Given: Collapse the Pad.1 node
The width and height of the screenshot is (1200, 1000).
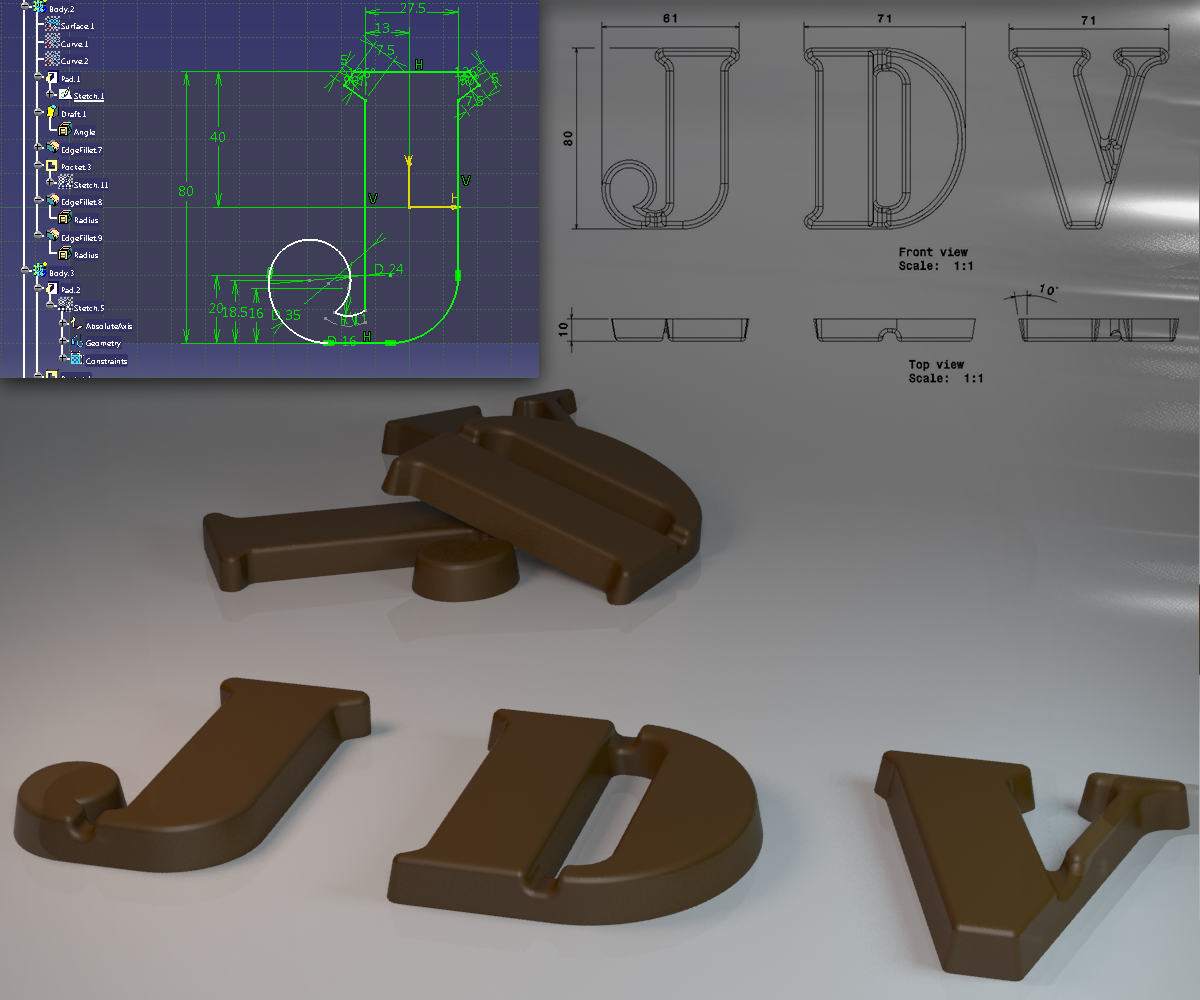Looking at the screenshot, I should (x=37, y=78).
